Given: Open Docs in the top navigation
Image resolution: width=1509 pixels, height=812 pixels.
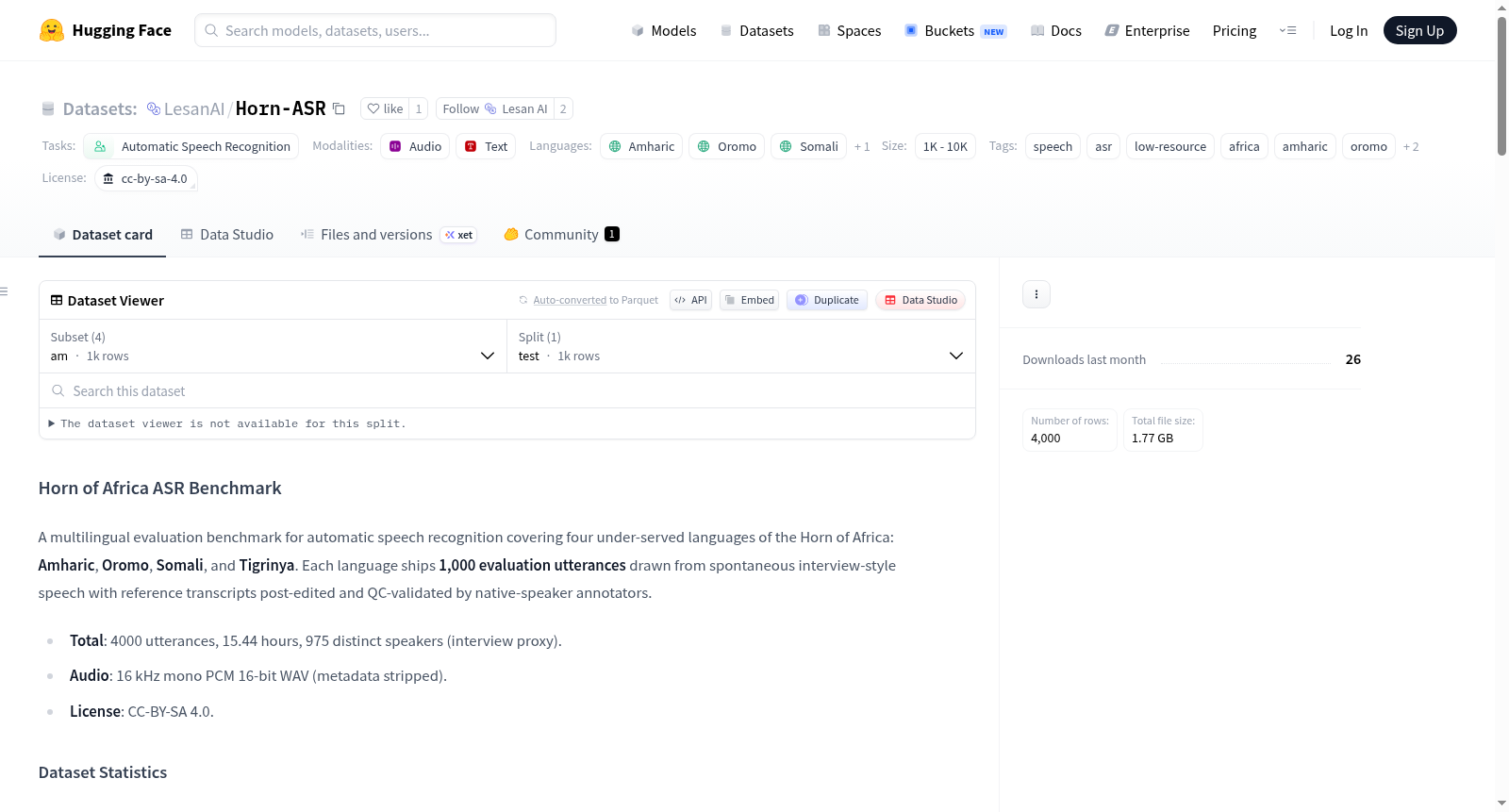Looking at the screenshot, I should pyautogui.click(x=1055, y=30).
